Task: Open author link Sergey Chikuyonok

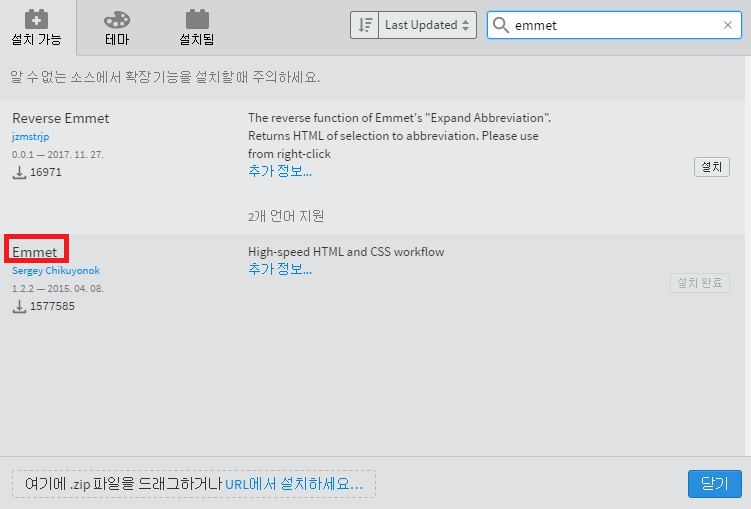Action: 56,271
